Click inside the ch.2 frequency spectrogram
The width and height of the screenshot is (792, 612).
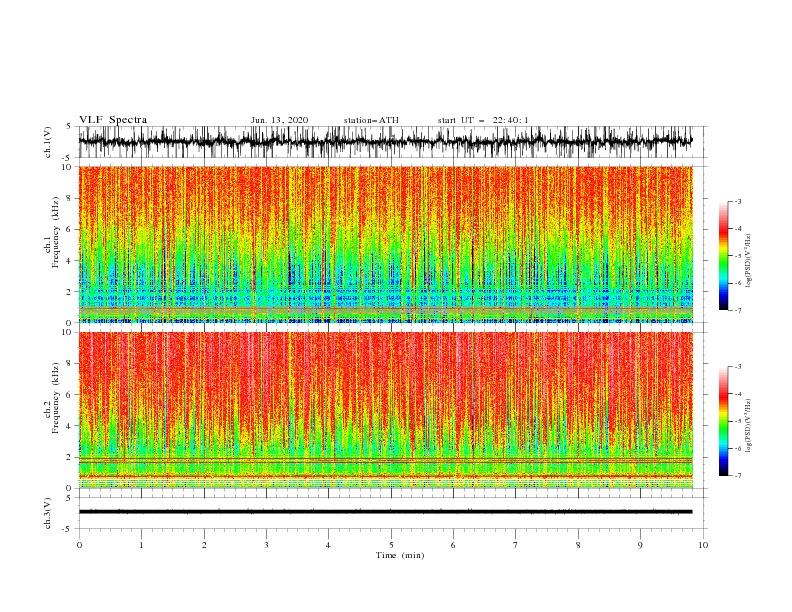pyautogui.click(x=386, y=410)
